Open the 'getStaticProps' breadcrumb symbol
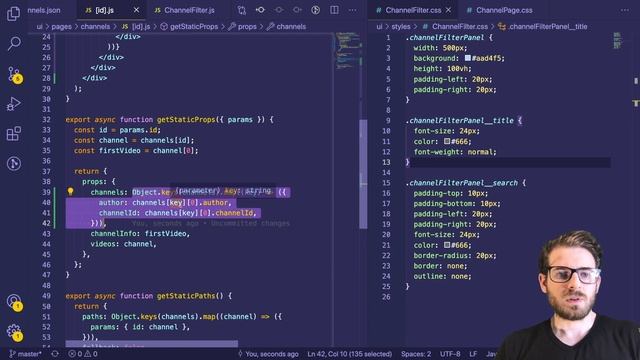Viewport: 640px width, 360px height. 189,27
